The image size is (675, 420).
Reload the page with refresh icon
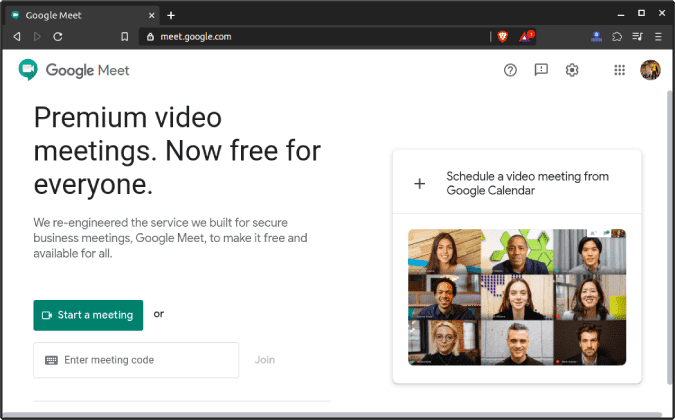point(58,37)
